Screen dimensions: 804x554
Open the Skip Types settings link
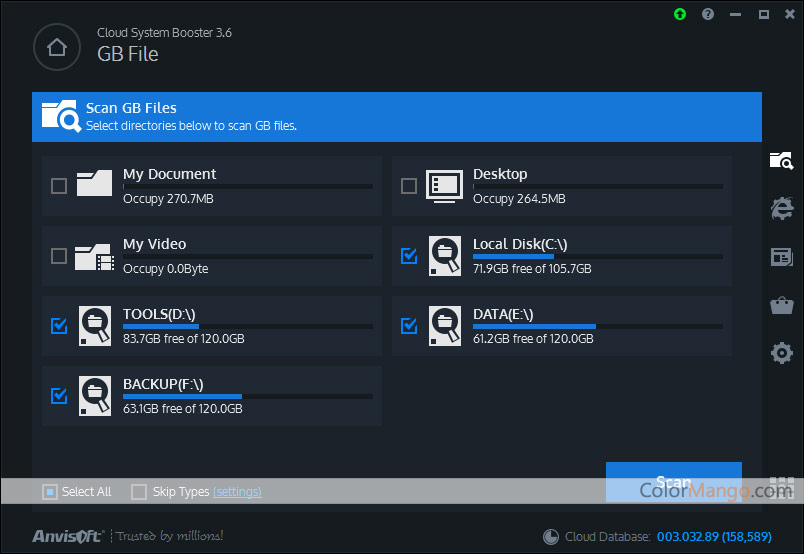(x=237, y=492)
